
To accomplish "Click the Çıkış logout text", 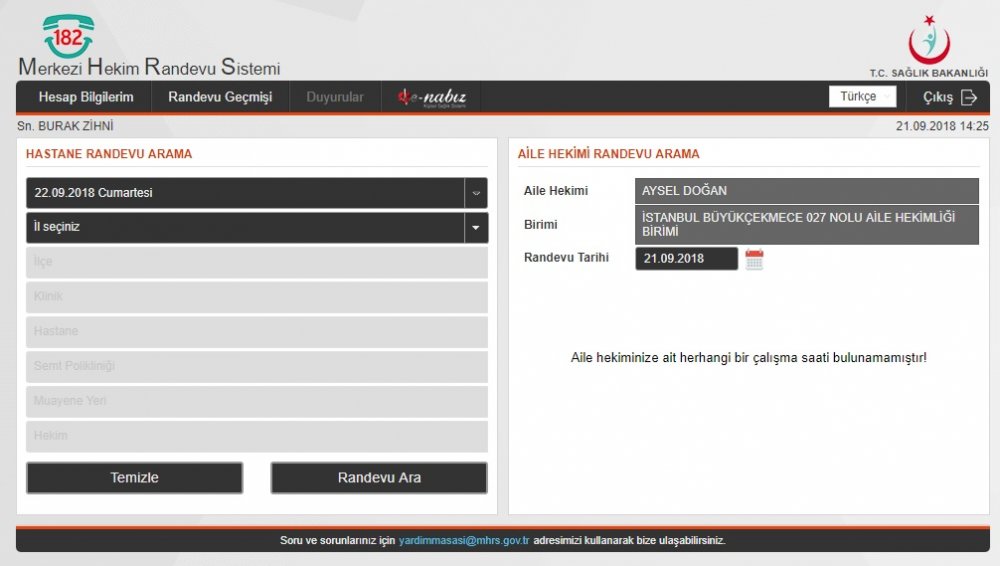I will pyautogui.click(x=938, y=97).
